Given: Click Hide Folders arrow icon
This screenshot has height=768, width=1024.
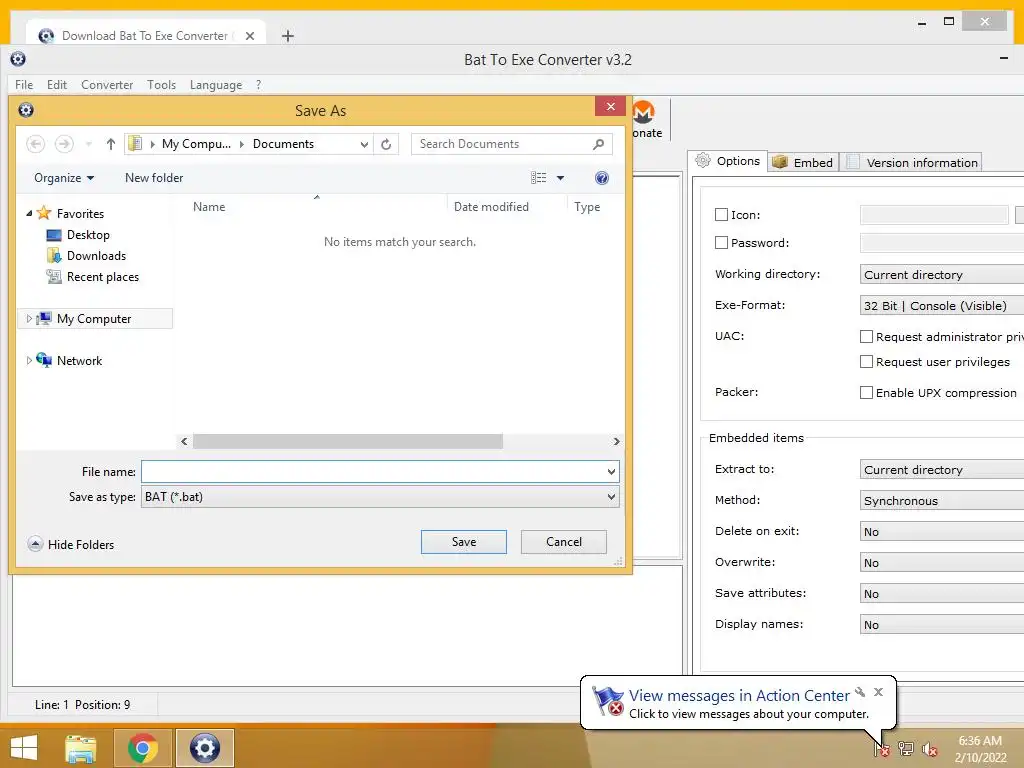Looking at the screenshot, I should 35,544.
